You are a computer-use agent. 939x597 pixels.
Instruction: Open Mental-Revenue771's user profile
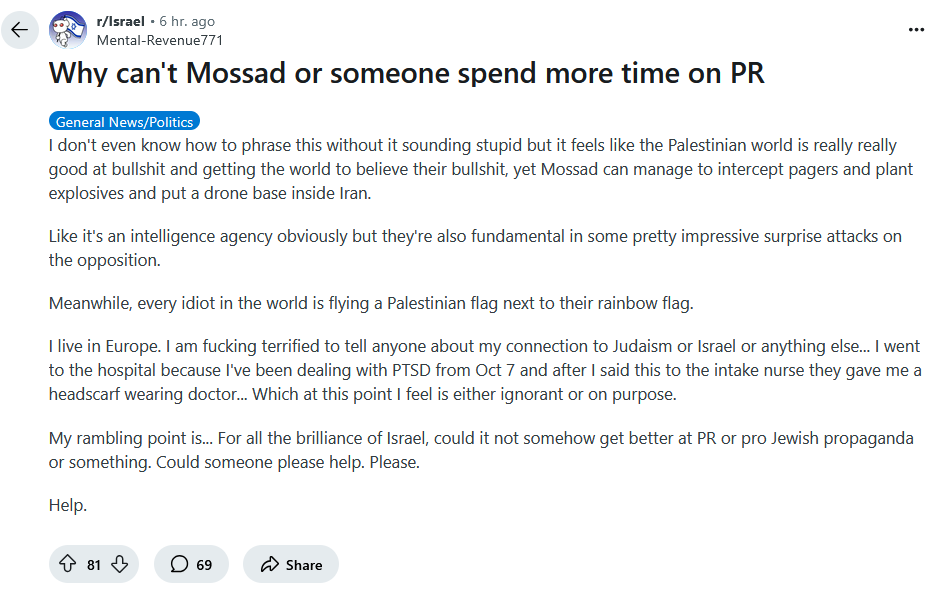pyautogui.click(x=160, y=40)
